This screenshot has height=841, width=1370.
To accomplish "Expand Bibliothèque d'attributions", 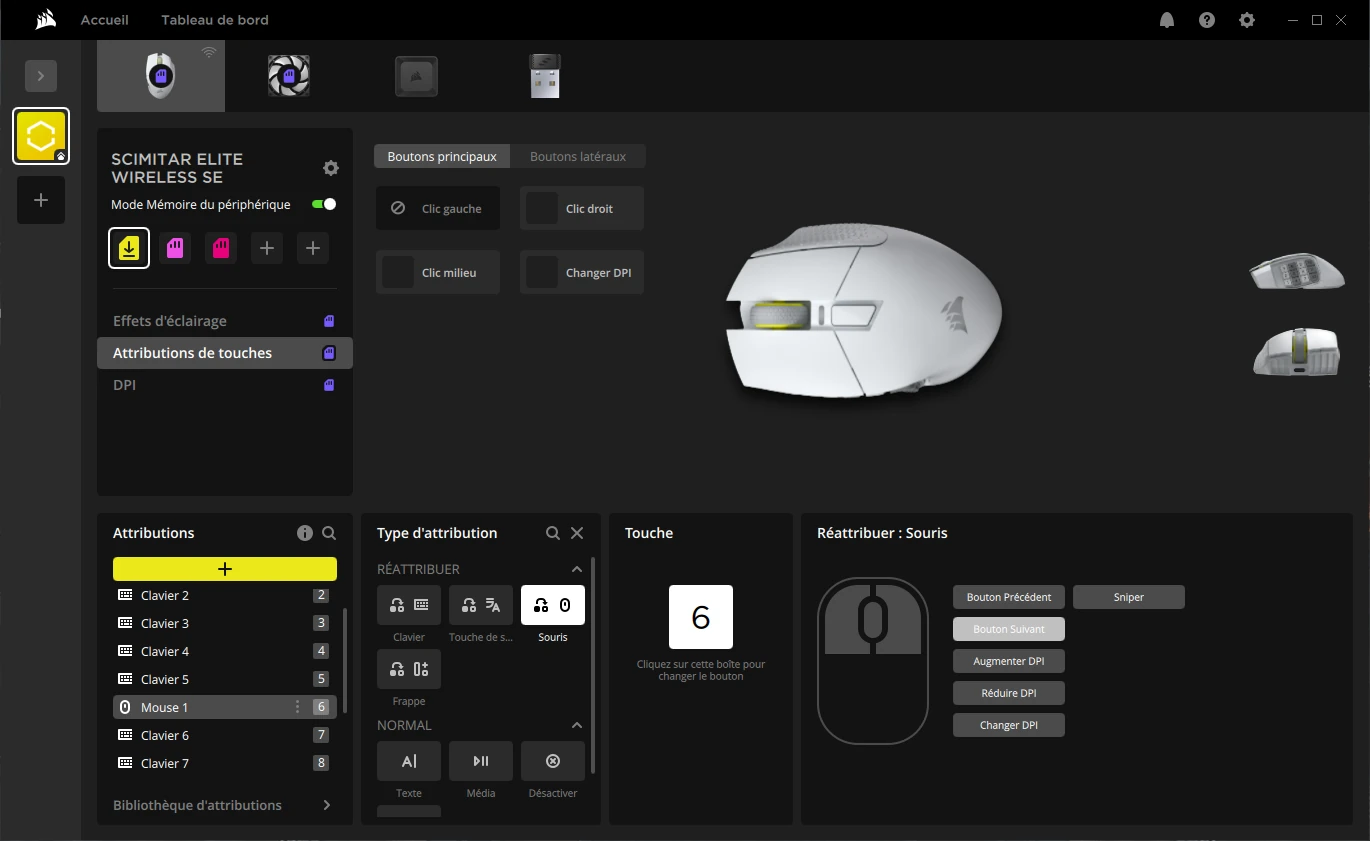I will tap(225, 805).
